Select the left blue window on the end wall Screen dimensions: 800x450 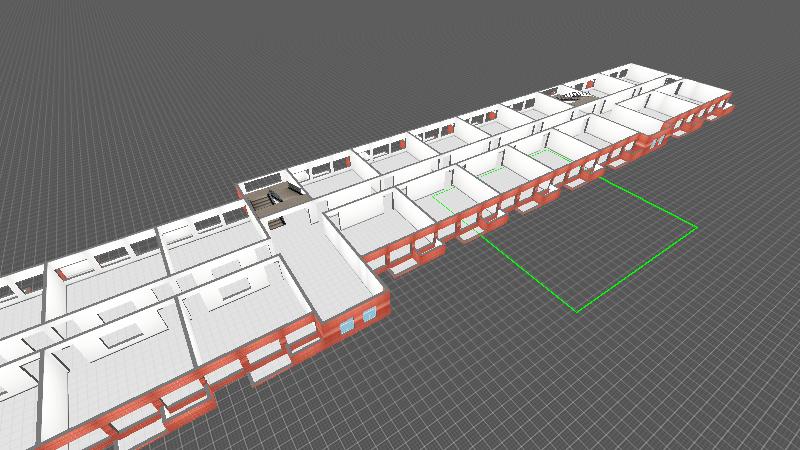tap(346, 327)
